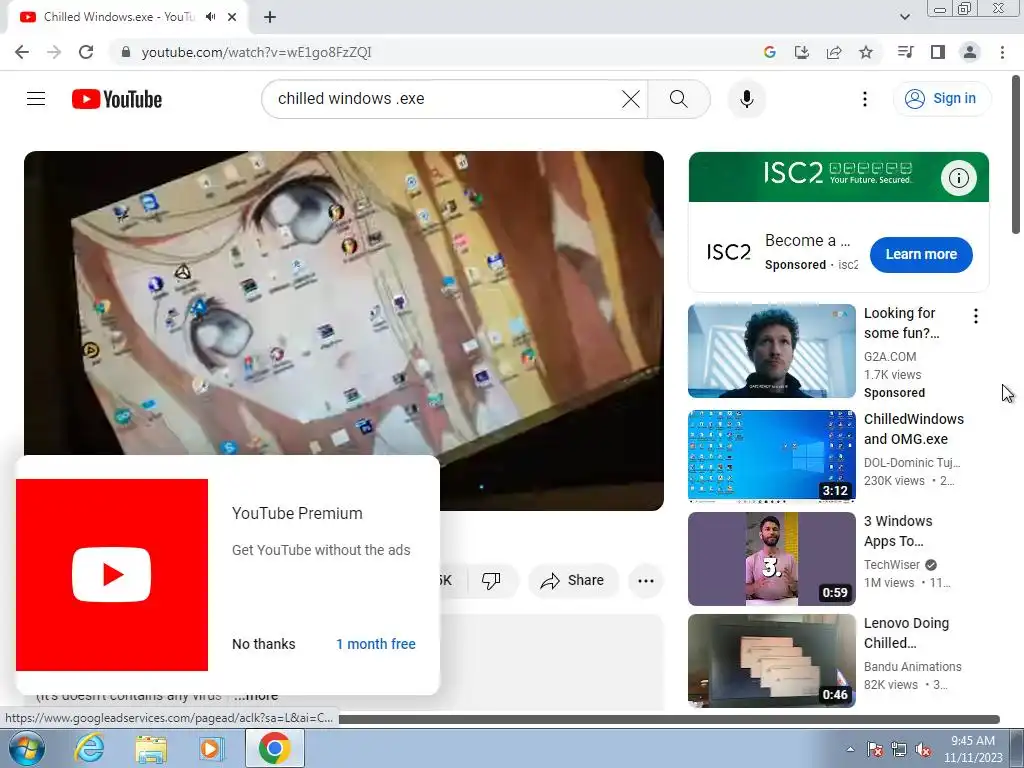Expand description with the ...more link

click(256, 696)
